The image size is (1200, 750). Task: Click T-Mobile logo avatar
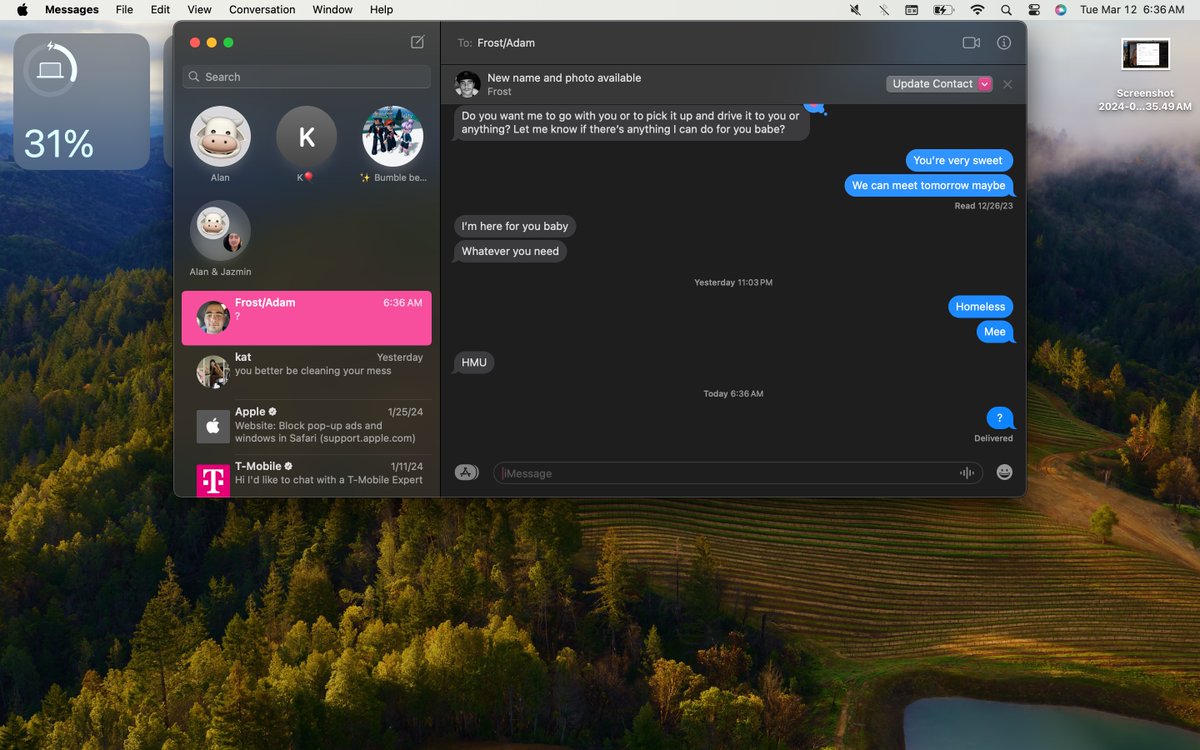[x=213, y=479]
